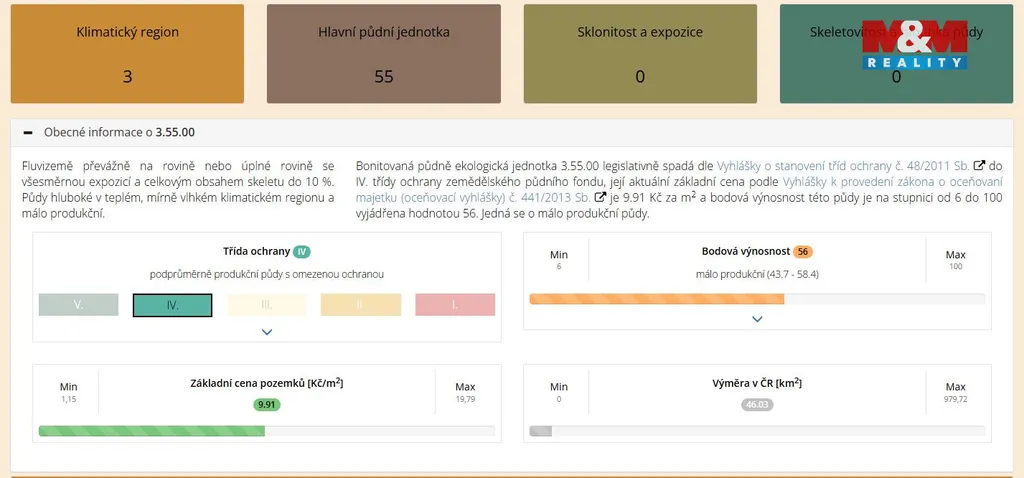Open external link icon after Vyhlášky č. 48/2011
The image size is (1024, 478).
click(980, 166)
